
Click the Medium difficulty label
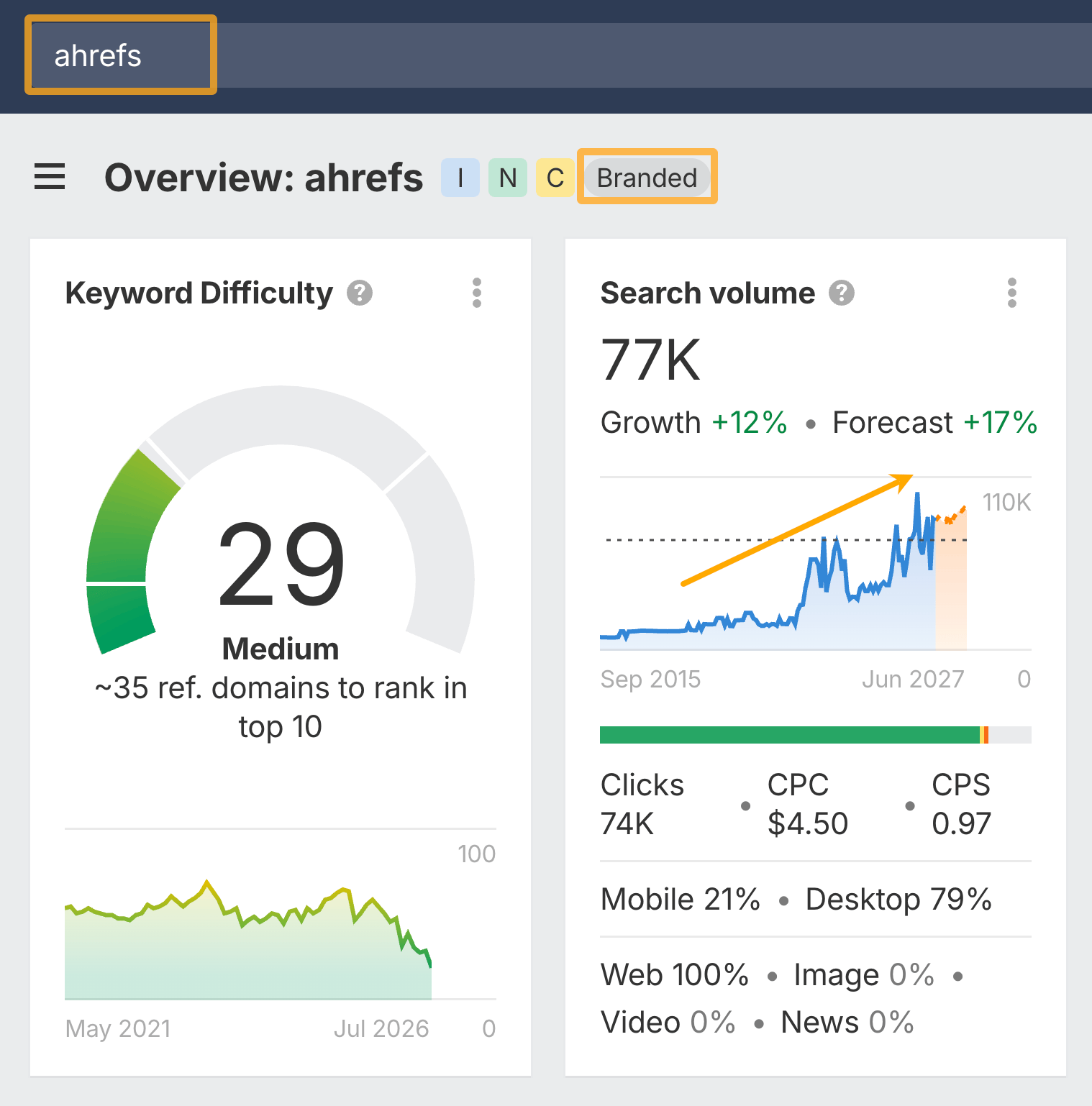click(x=281, y=649)
